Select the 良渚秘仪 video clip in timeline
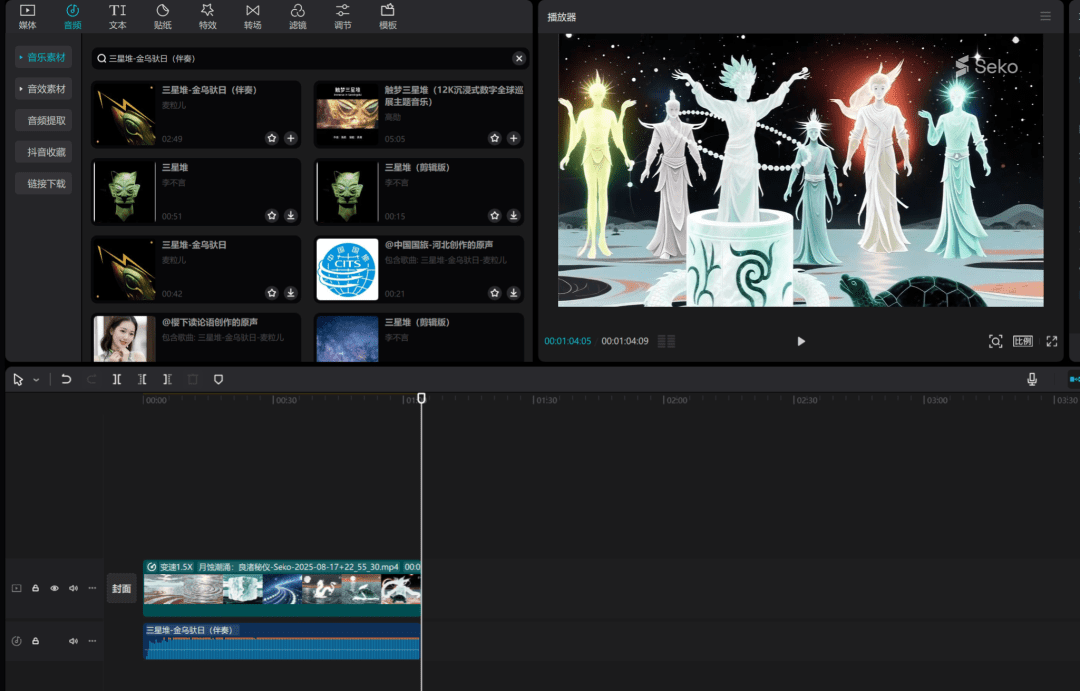1080x691 pixels. pyautogui.click(x=282, y=588)
